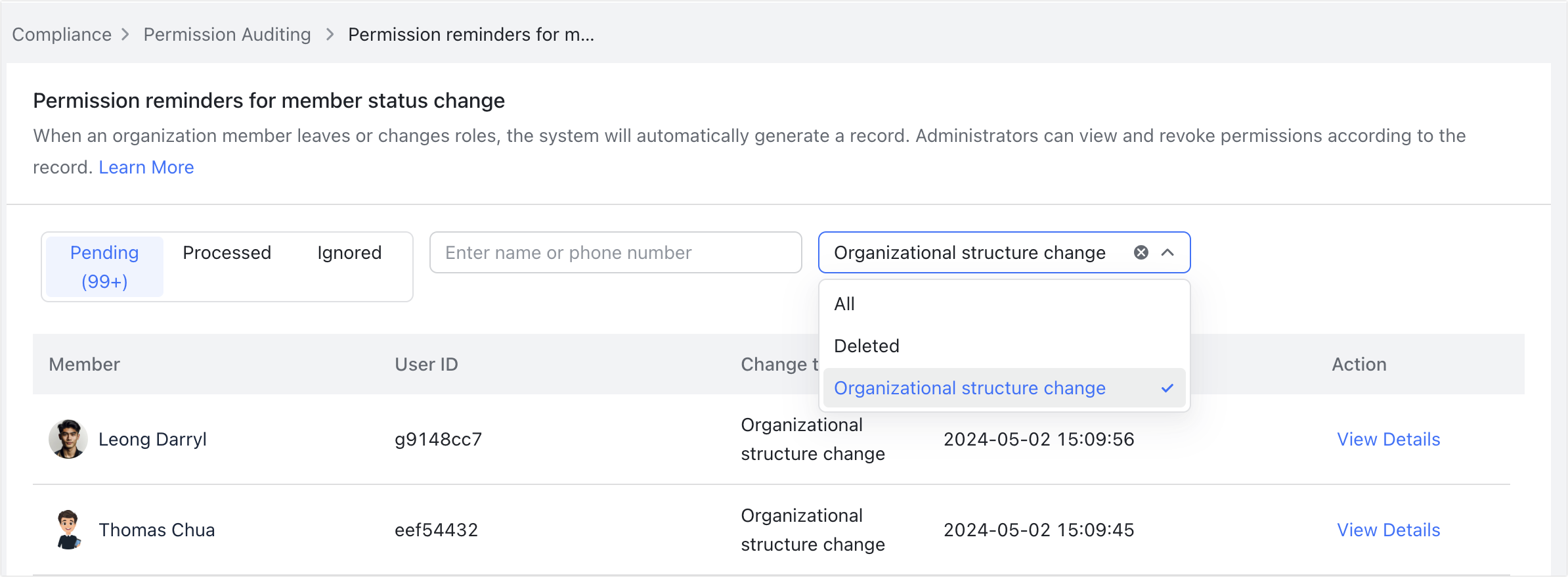View Details for Thomas Chua
1568x577 pixels.
pos(1388,530)
